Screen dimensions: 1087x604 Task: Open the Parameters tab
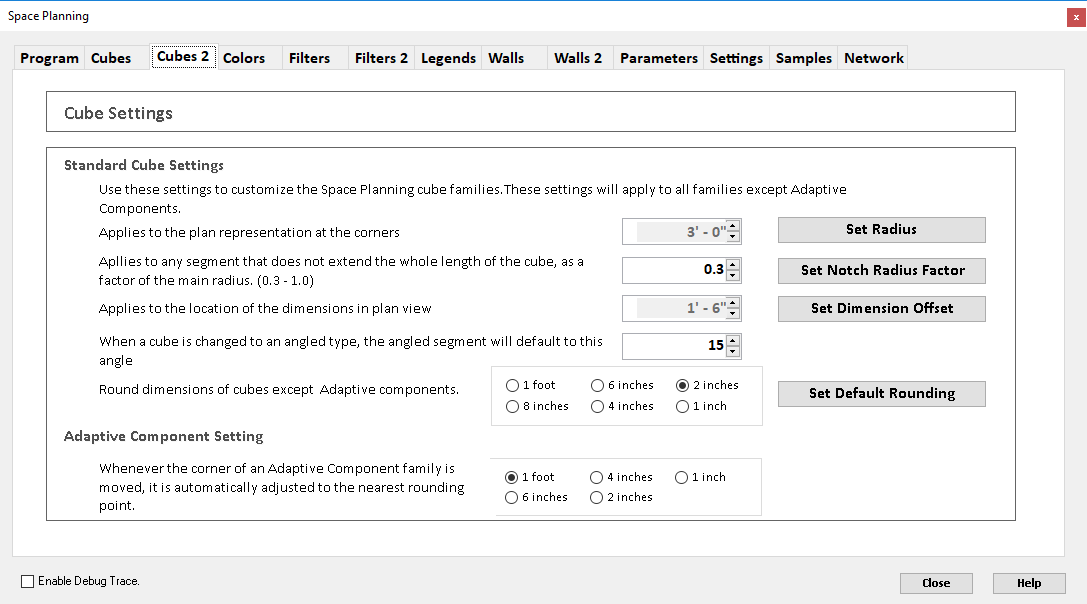[658, 58]
